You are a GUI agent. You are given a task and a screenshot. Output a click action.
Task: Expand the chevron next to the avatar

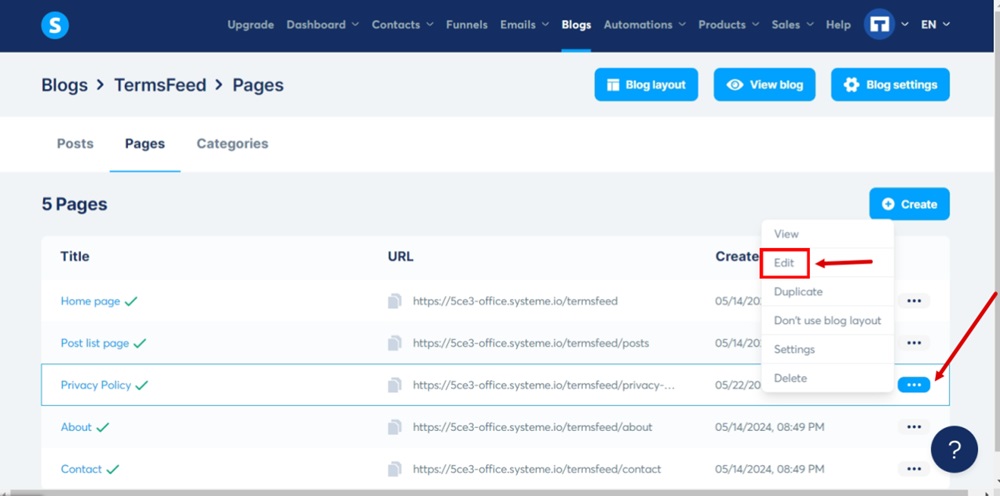point(904,25)
